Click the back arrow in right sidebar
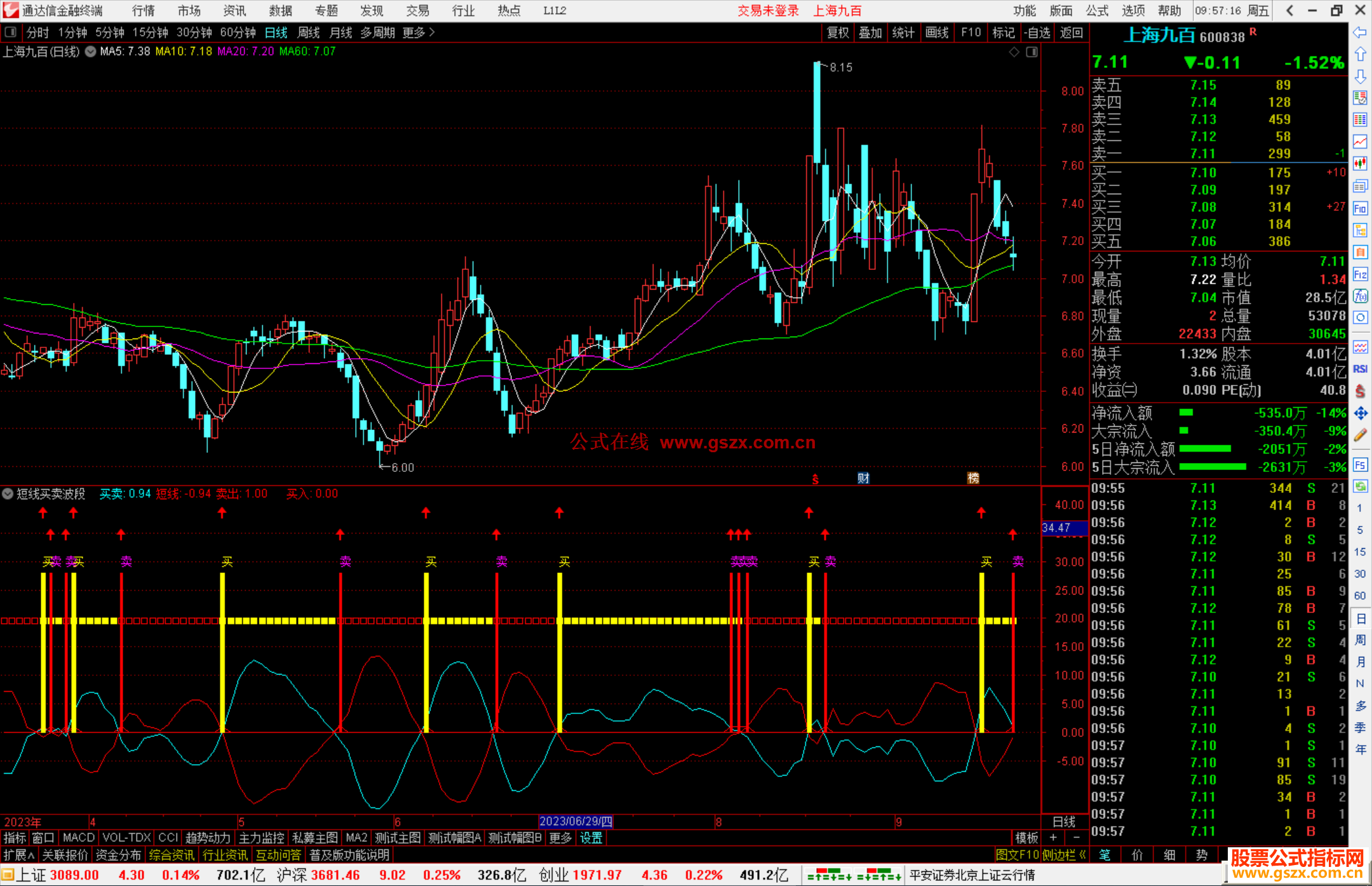This screenshot has width=1372, height=886. pos(1360,32)
